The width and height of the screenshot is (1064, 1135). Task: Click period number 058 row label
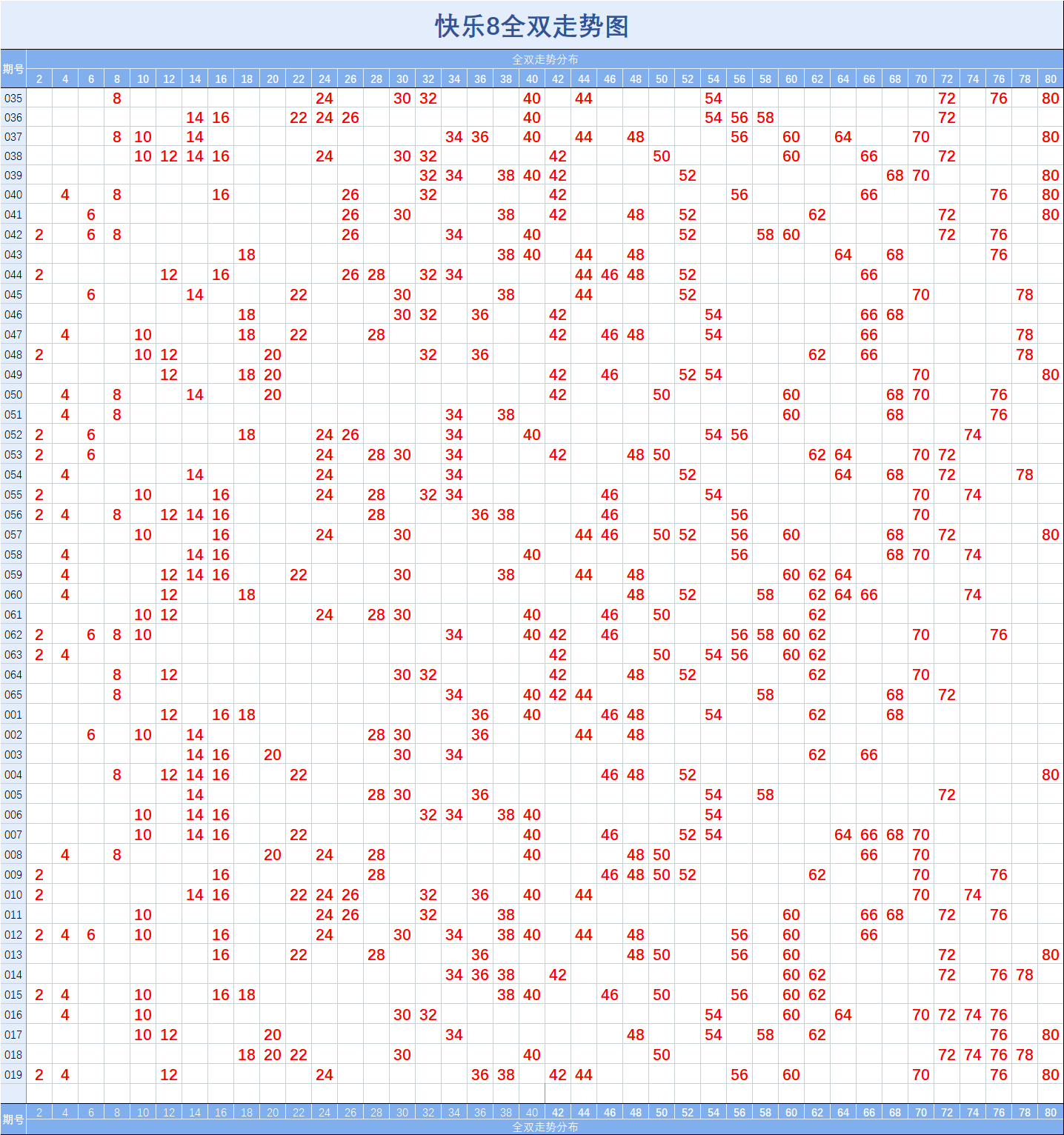point(13,554)
